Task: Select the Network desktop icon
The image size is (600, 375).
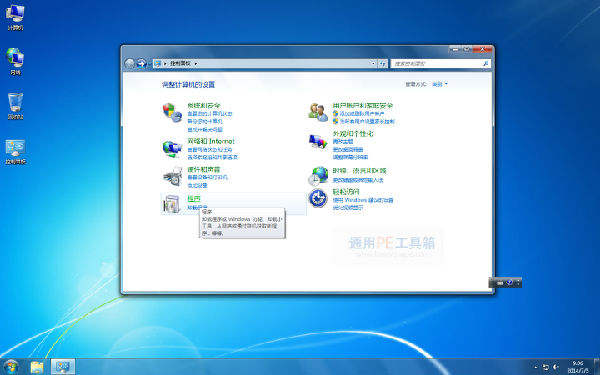Action: coord(15,62)
